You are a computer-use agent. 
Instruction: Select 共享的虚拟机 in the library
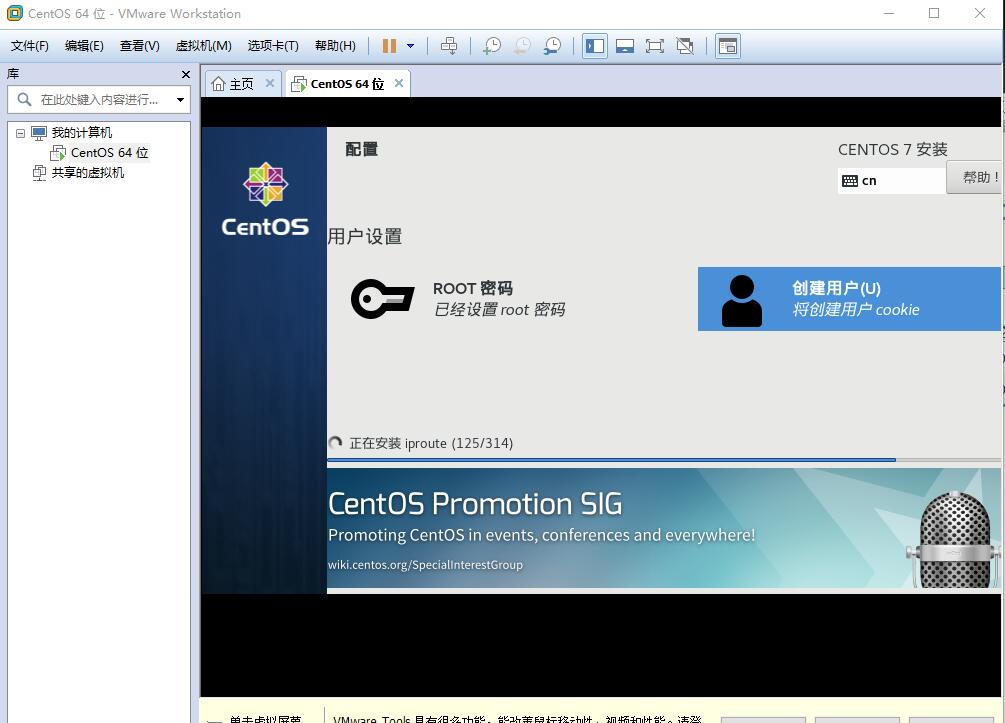tap(88, 172)
